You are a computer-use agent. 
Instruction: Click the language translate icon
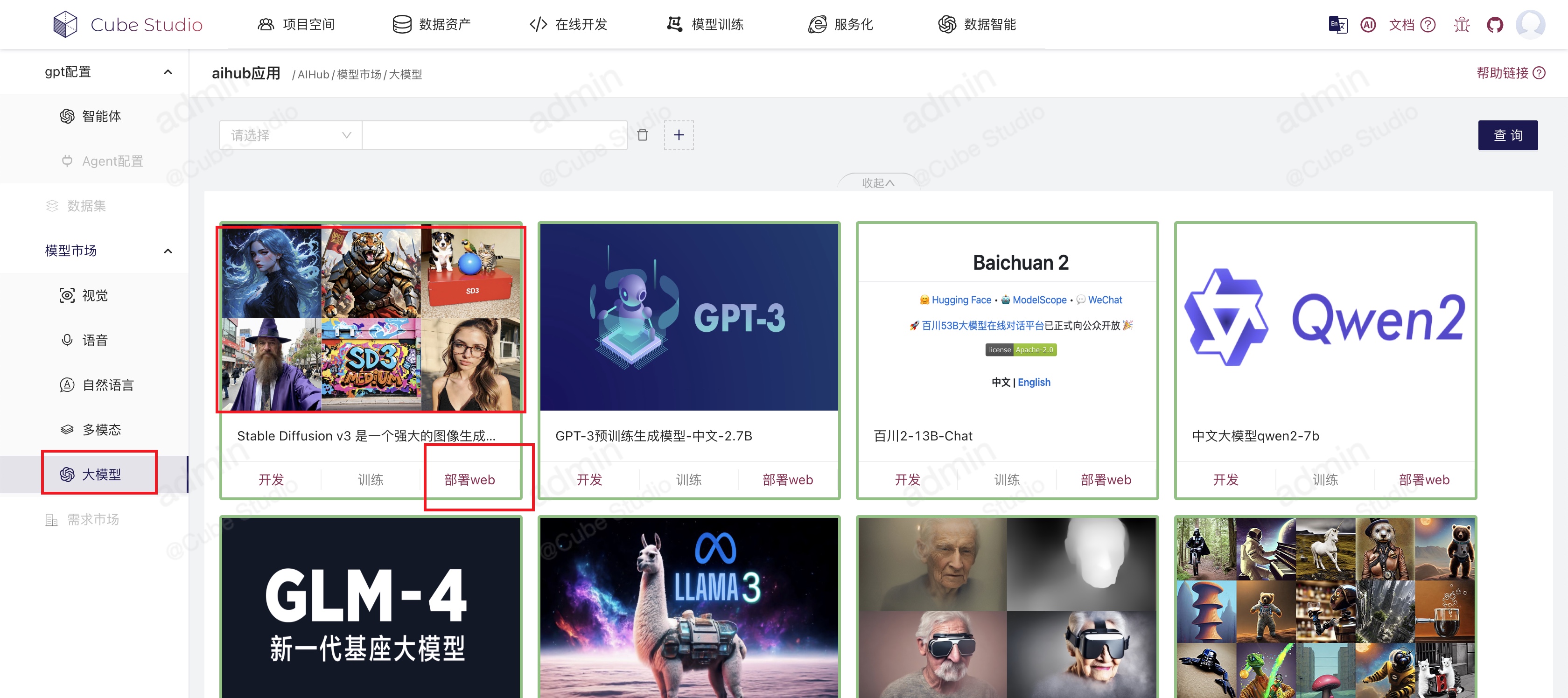click(1337, 24)
